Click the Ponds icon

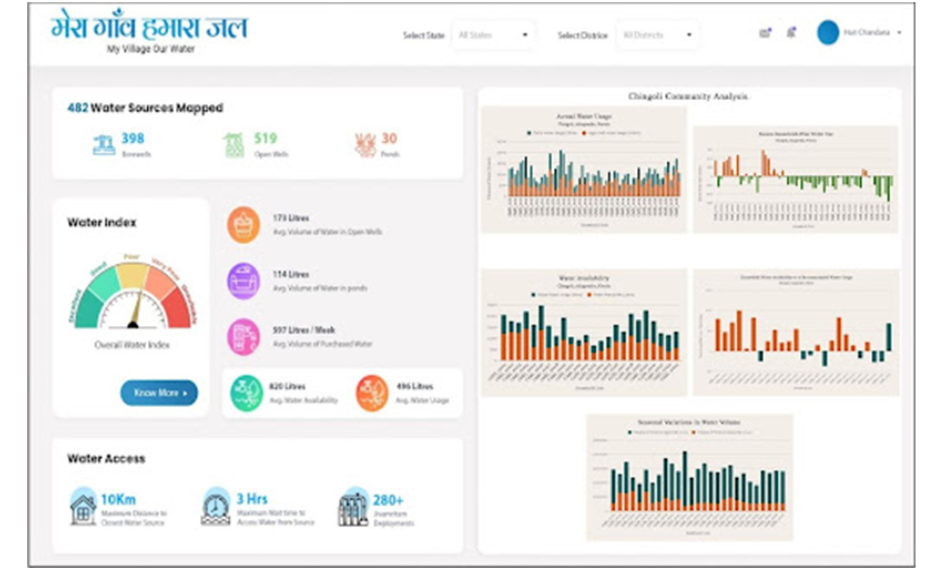tap(365, 145)
